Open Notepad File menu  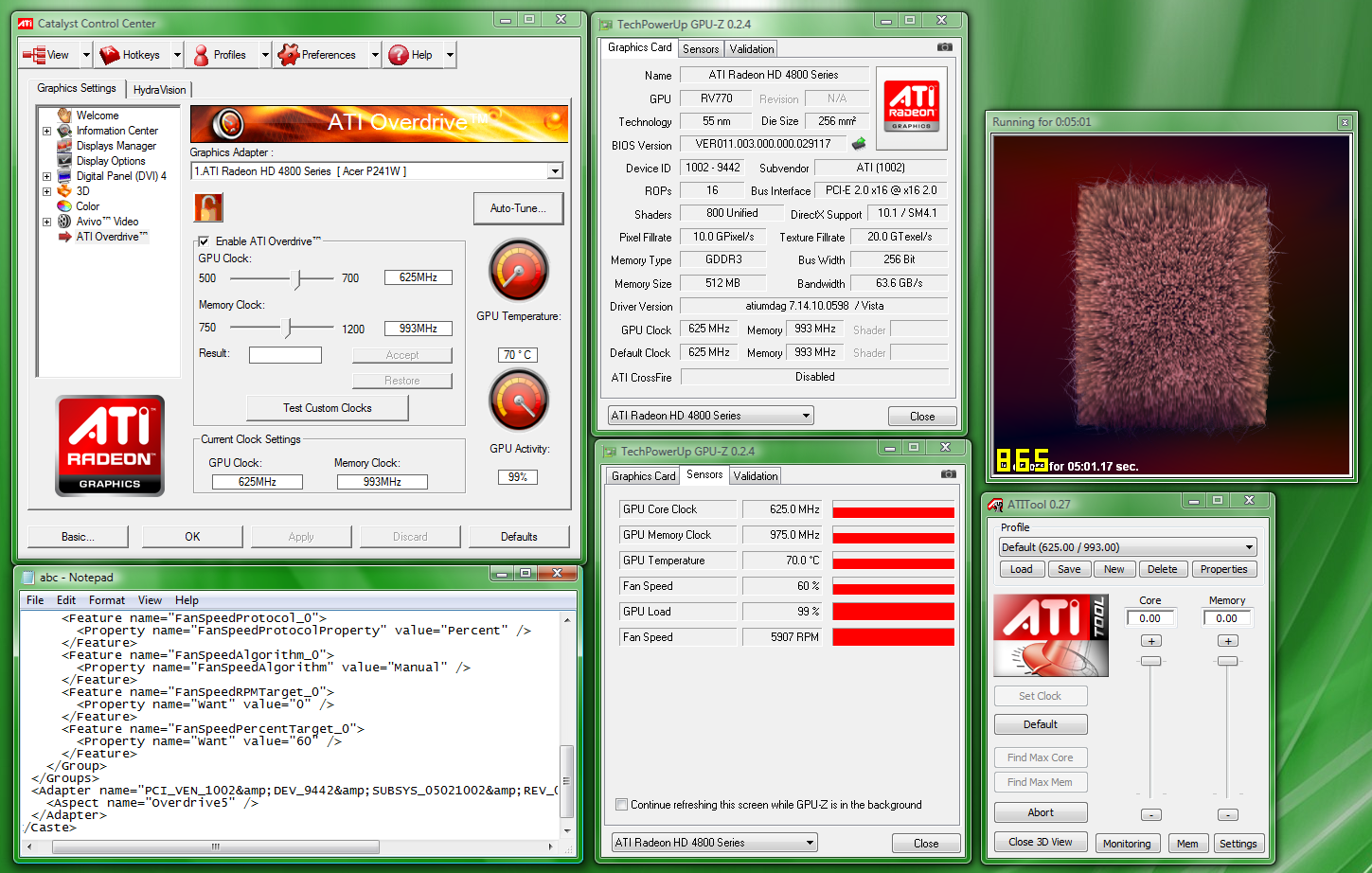[x=35, y=600]
